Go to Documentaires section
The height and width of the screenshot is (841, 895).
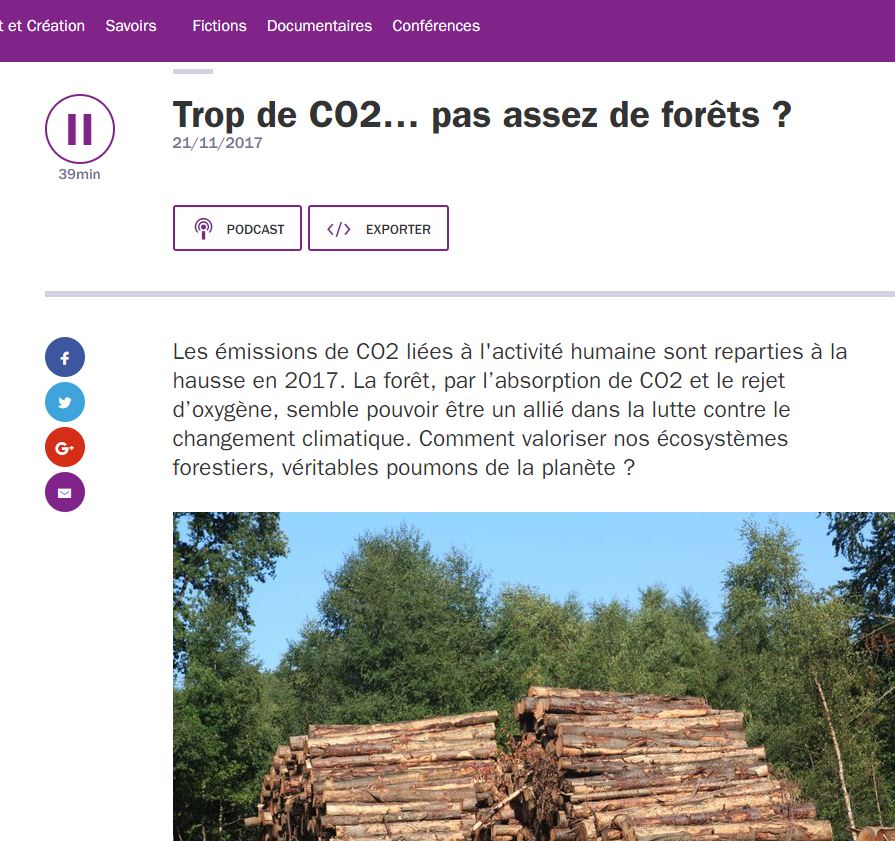320,26
